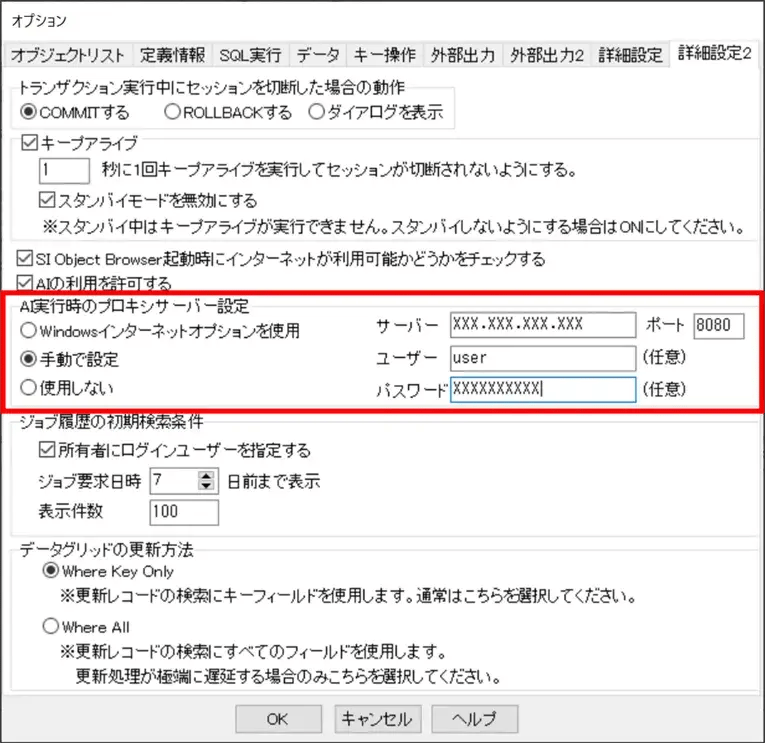Click the ポート number field
The width and height of the screenshot is (765, 743).
(x=718, y=326)
